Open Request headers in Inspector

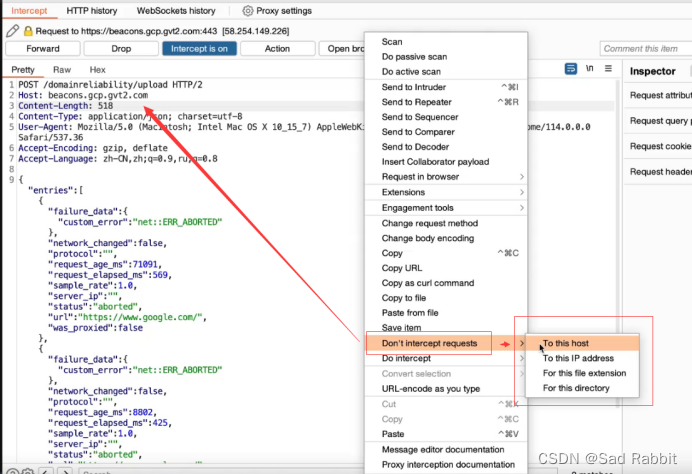click(659, 172)
